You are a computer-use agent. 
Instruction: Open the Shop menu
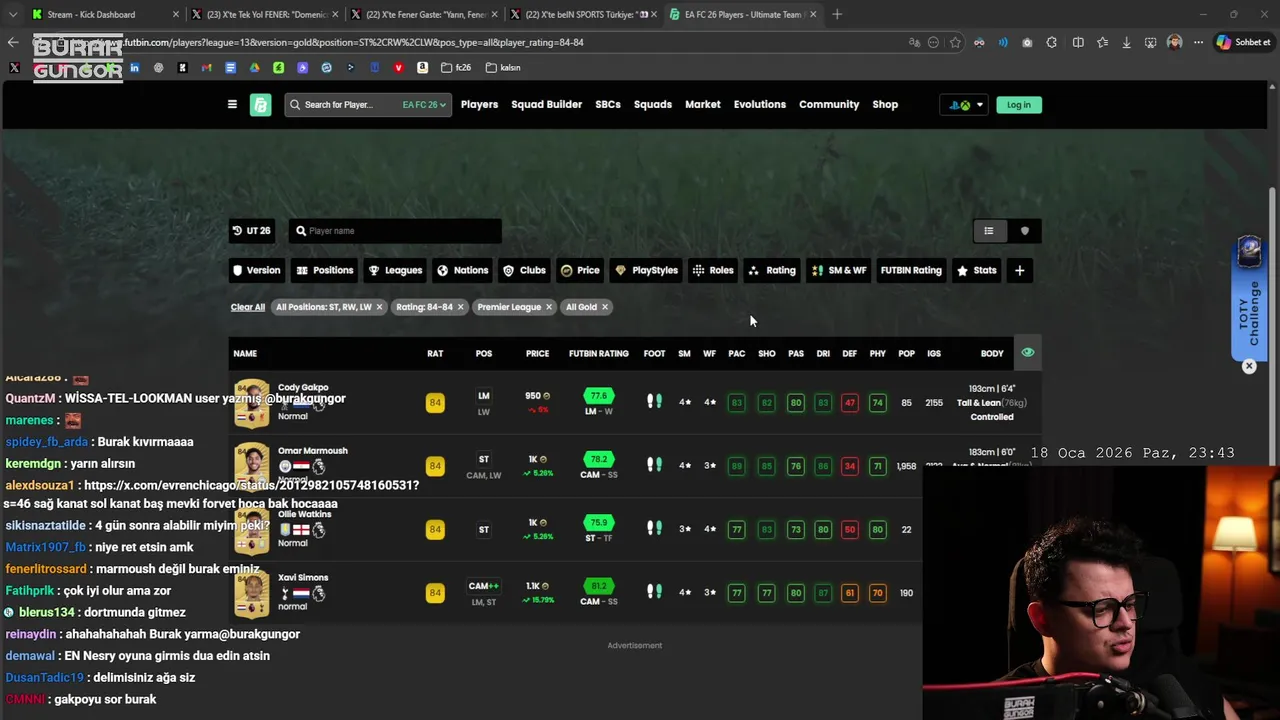tap(885, 104)
